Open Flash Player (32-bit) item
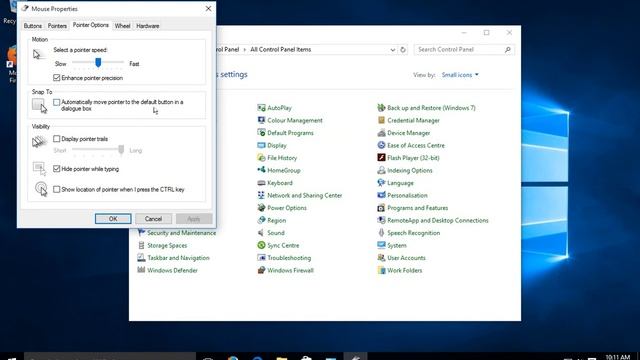The image size is (640, 360). point(413,158)
